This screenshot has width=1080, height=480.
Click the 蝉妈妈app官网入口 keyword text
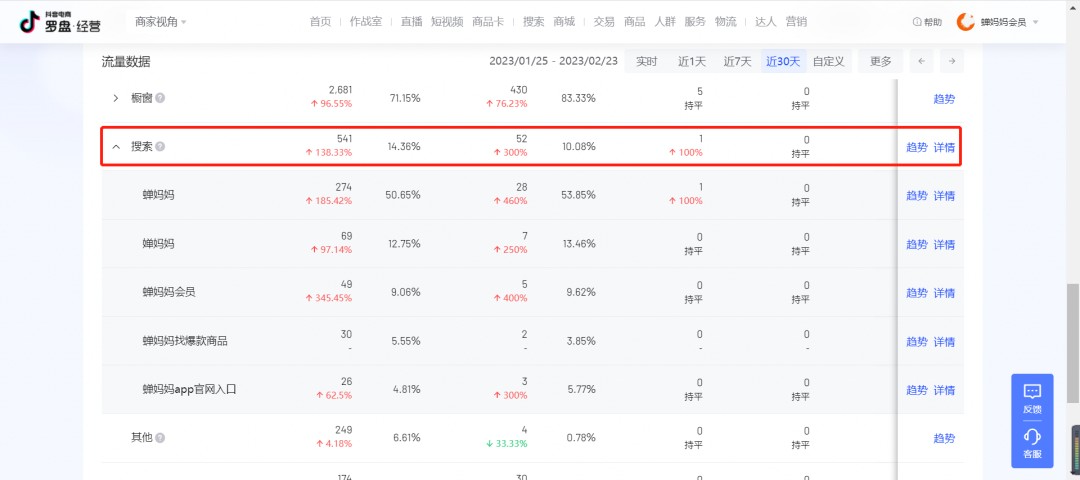189,389
